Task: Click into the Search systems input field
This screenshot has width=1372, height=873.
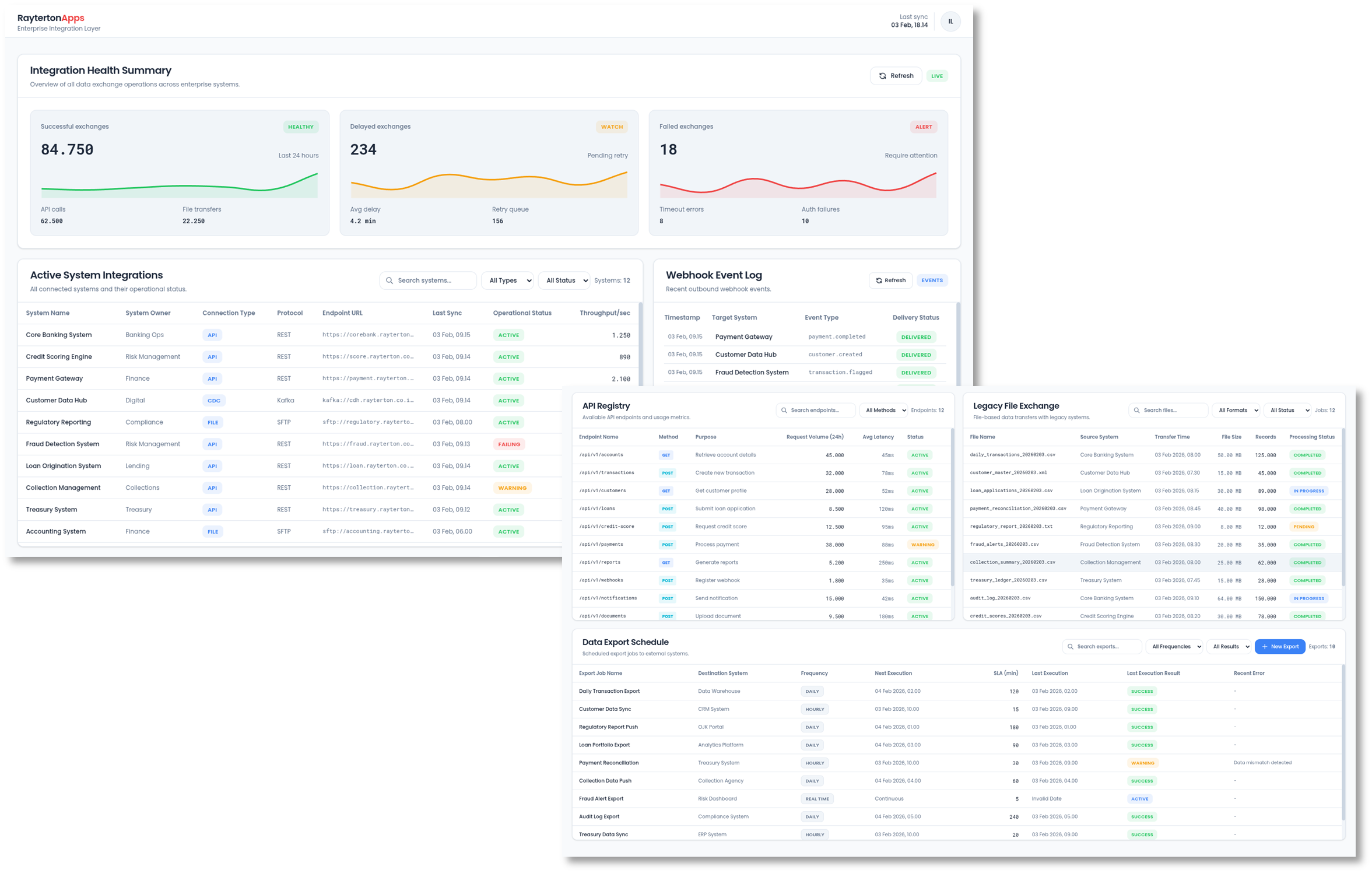Action: (x=428, y=281)
